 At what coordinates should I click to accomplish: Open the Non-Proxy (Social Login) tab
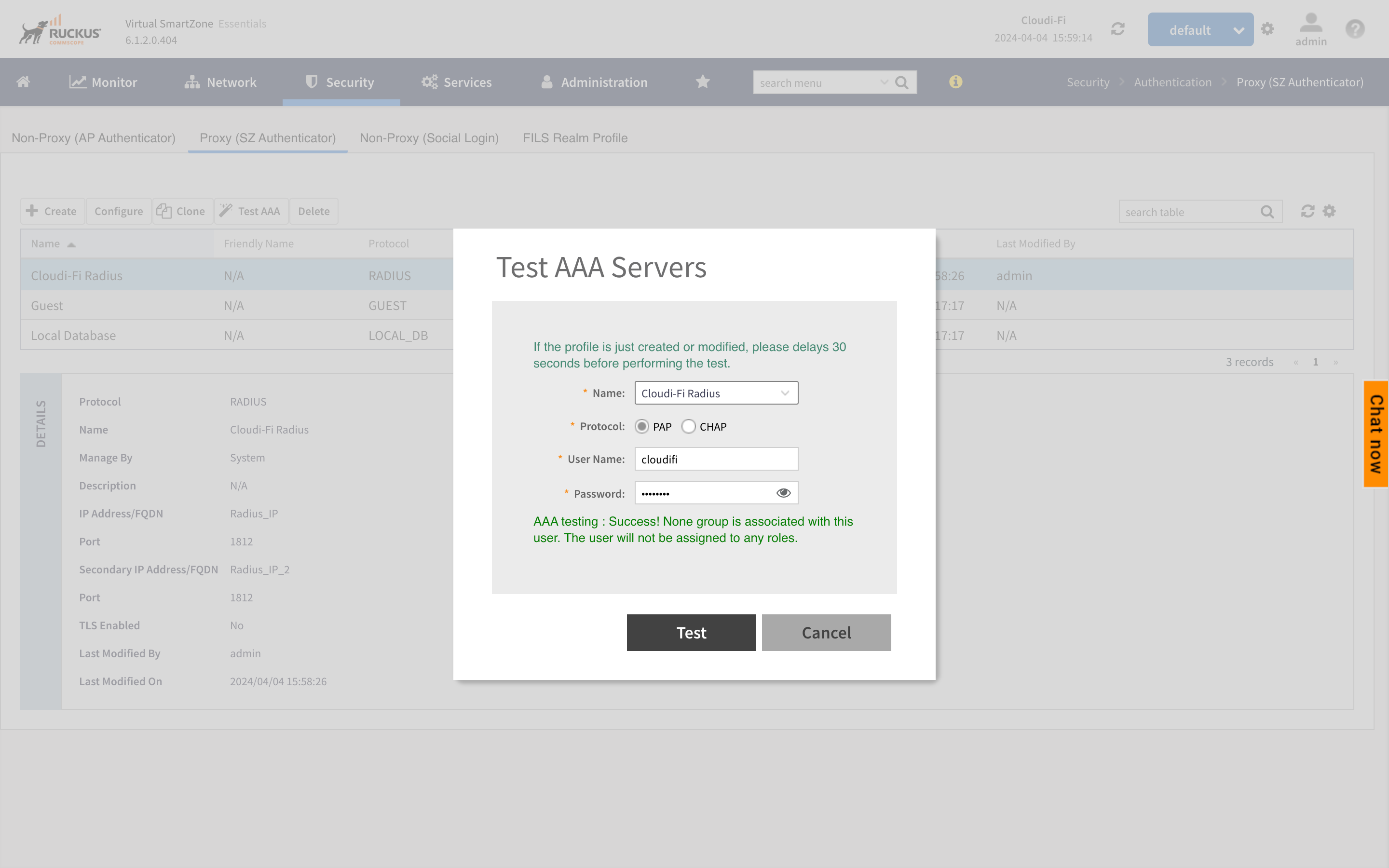click(x=429, y=138)
